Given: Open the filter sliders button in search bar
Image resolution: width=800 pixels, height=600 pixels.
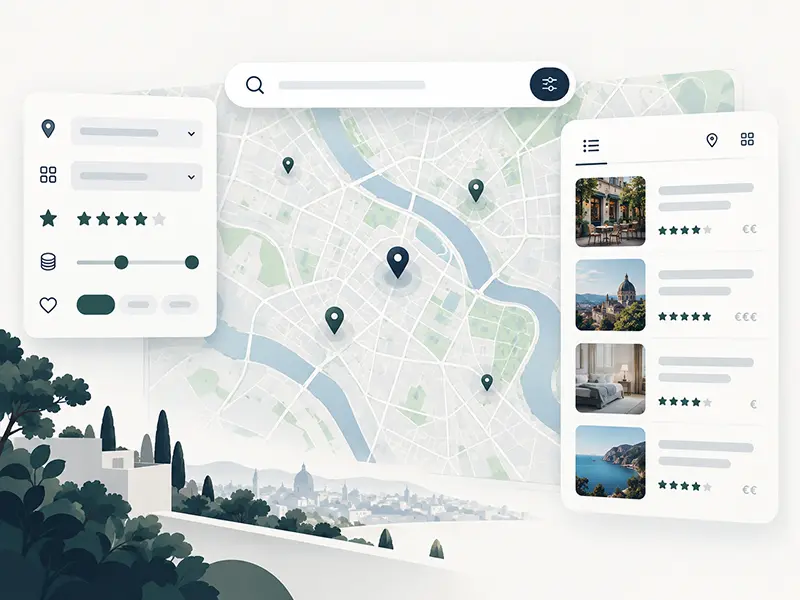Looking at the screenshot, I should 549,84.
